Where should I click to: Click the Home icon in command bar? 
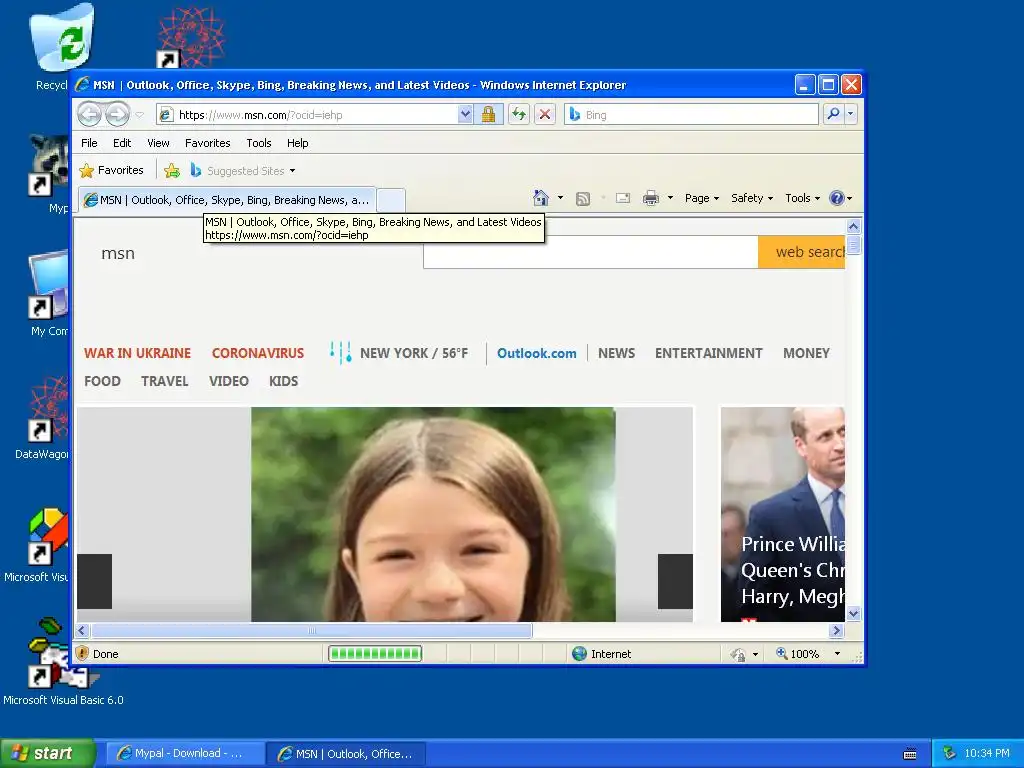[x=541, y=197]
